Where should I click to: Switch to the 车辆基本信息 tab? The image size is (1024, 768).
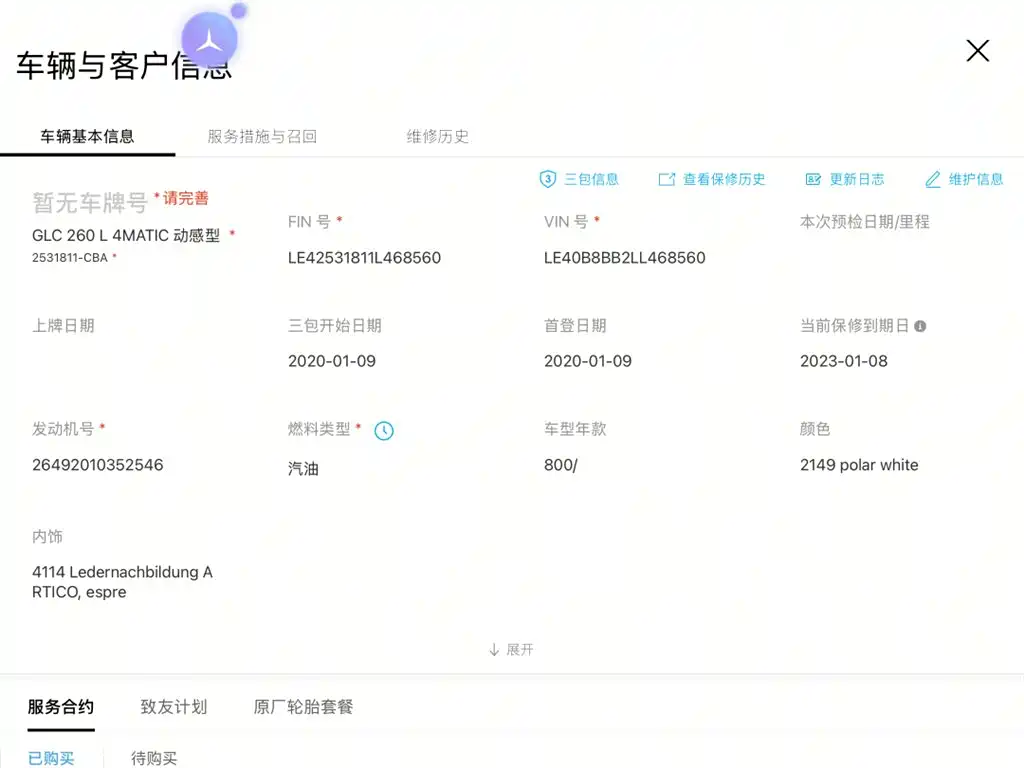88,136
